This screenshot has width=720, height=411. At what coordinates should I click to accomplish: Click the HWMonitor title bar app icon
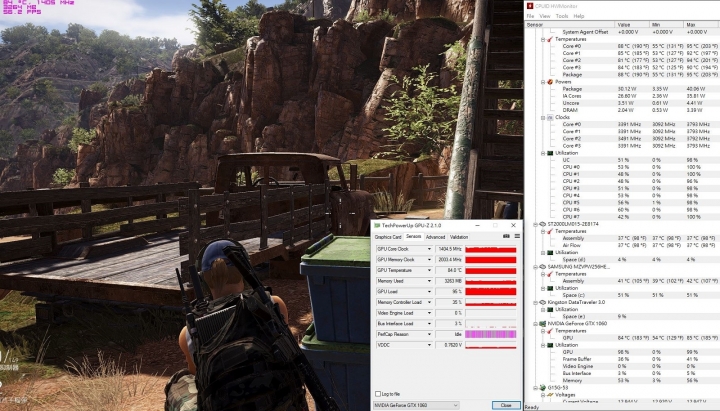(530, 6)
